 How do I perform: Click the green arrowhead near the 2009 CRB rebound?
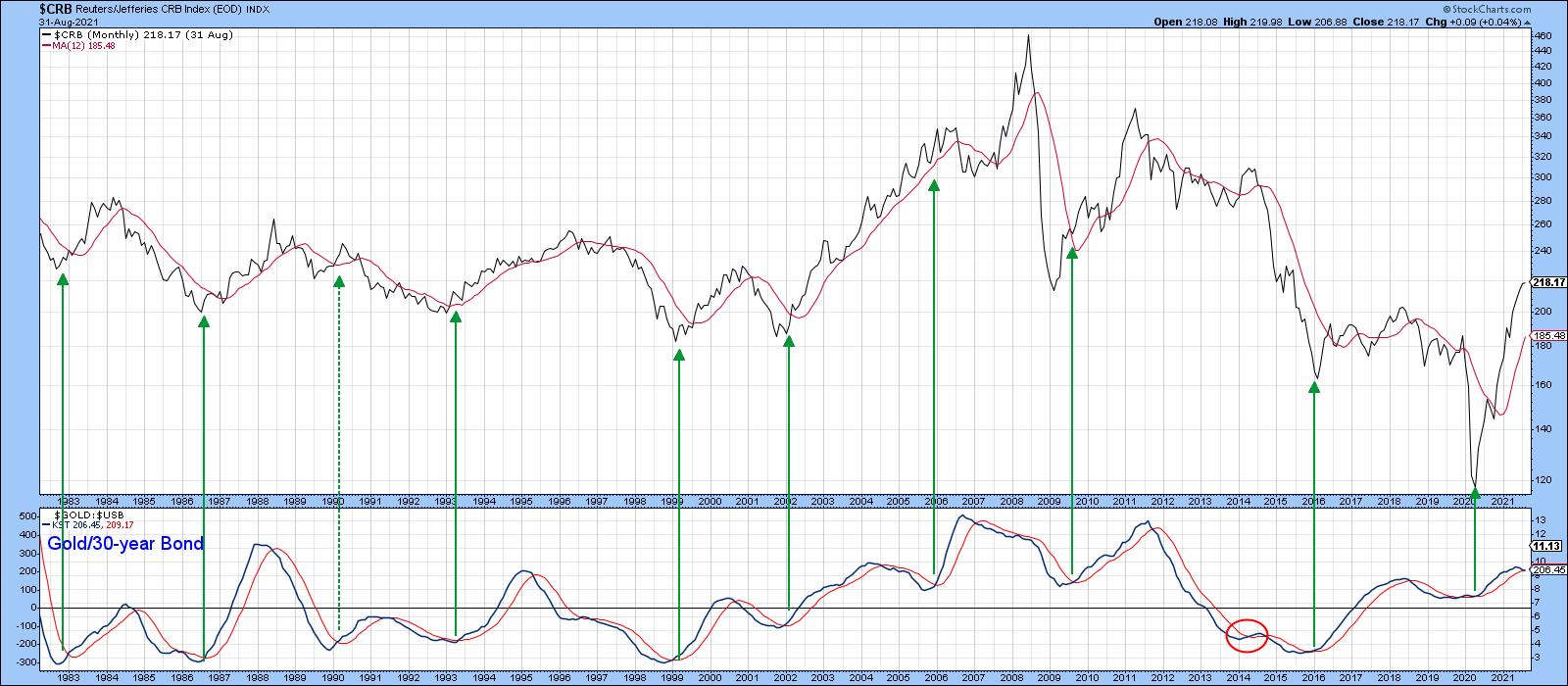[x=1071, y=253]
